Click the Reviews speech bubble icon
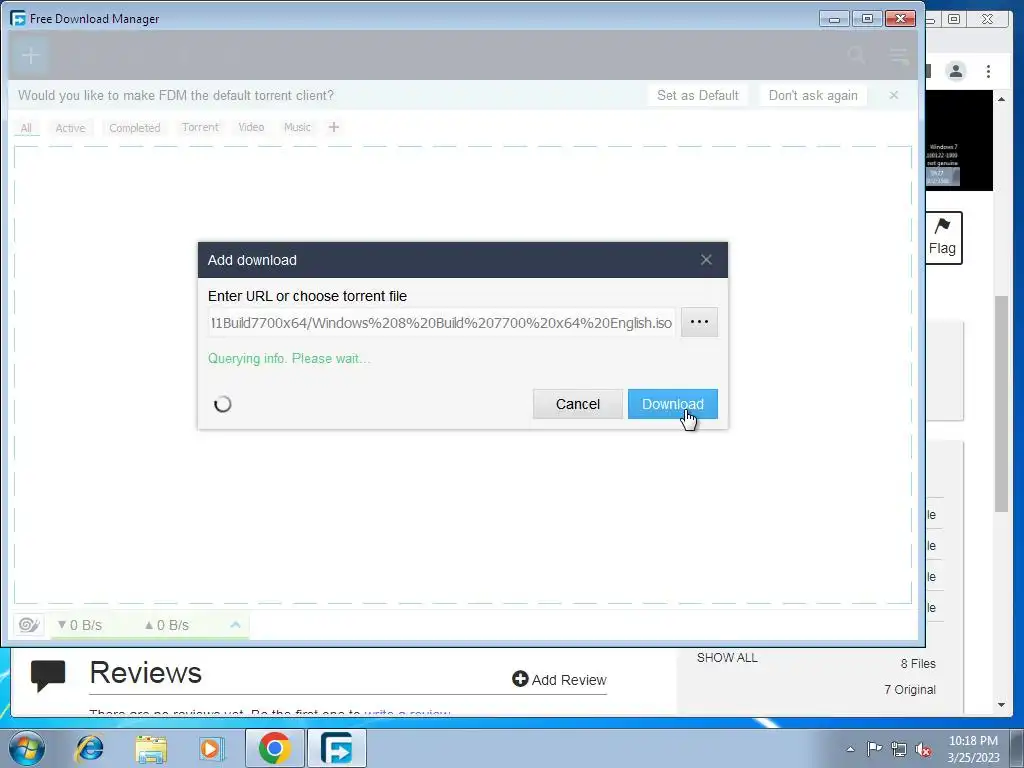This screenshot has width=1024, height=768. (x=48, y=676)
